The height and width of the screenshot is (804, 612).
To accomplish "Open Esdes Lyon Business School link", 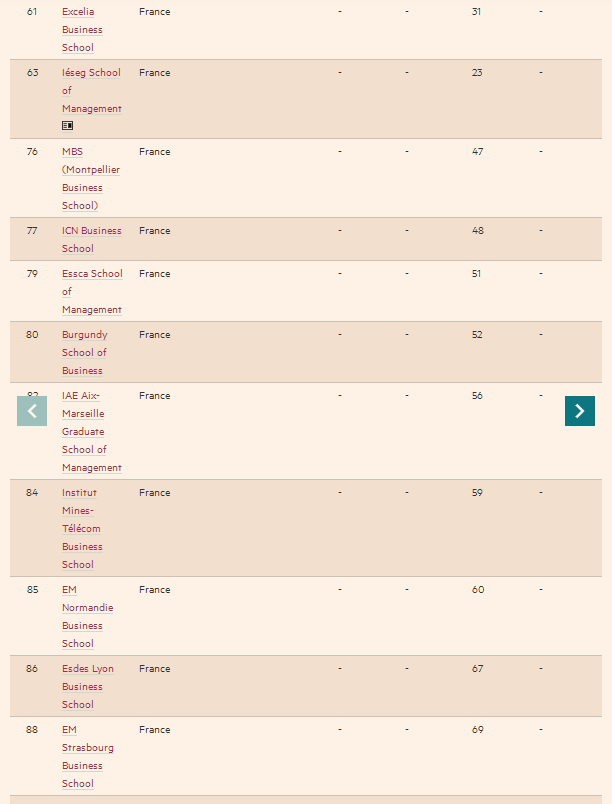I will tap(88, 687).
